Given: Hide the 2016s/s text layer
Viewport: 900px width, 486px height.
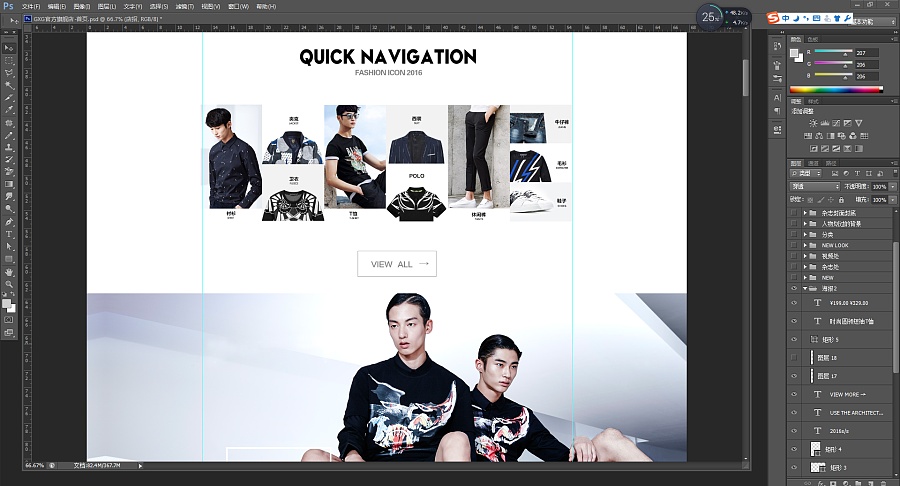Looking at the screenshot, I should (794, 431).
